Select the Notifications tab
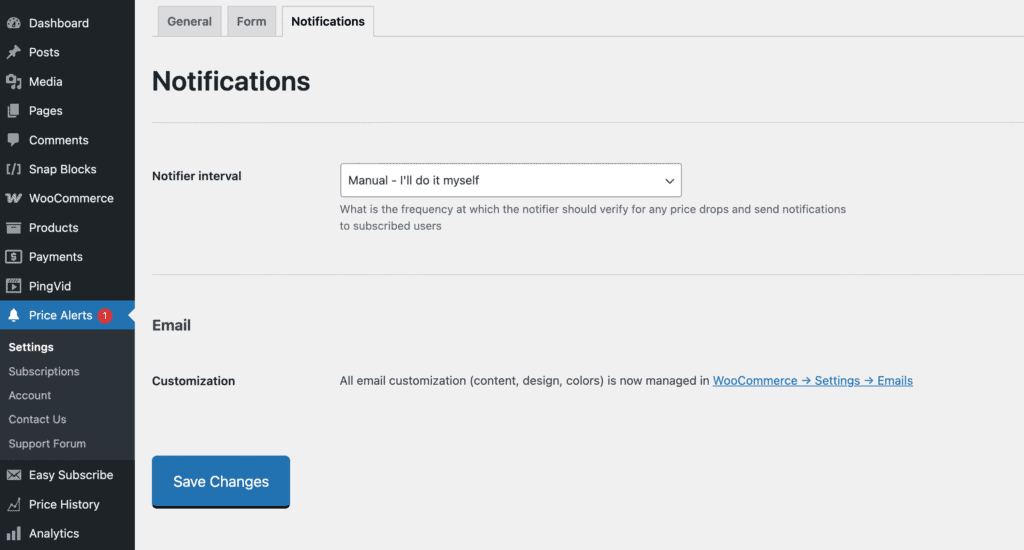Screen dimensions: 1024x550 pyautogui.click(x=327, y=21)
